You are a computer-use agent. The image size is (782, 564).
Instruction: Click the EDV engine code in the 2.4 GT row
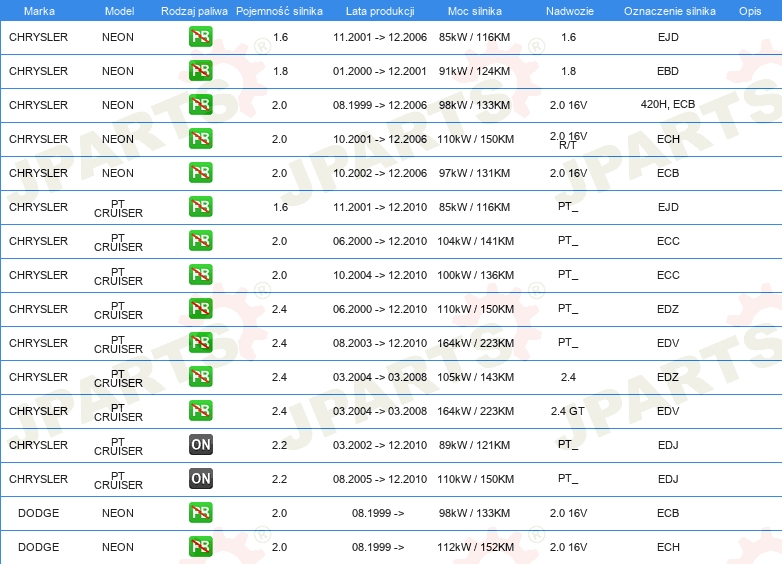coord(668,411)
